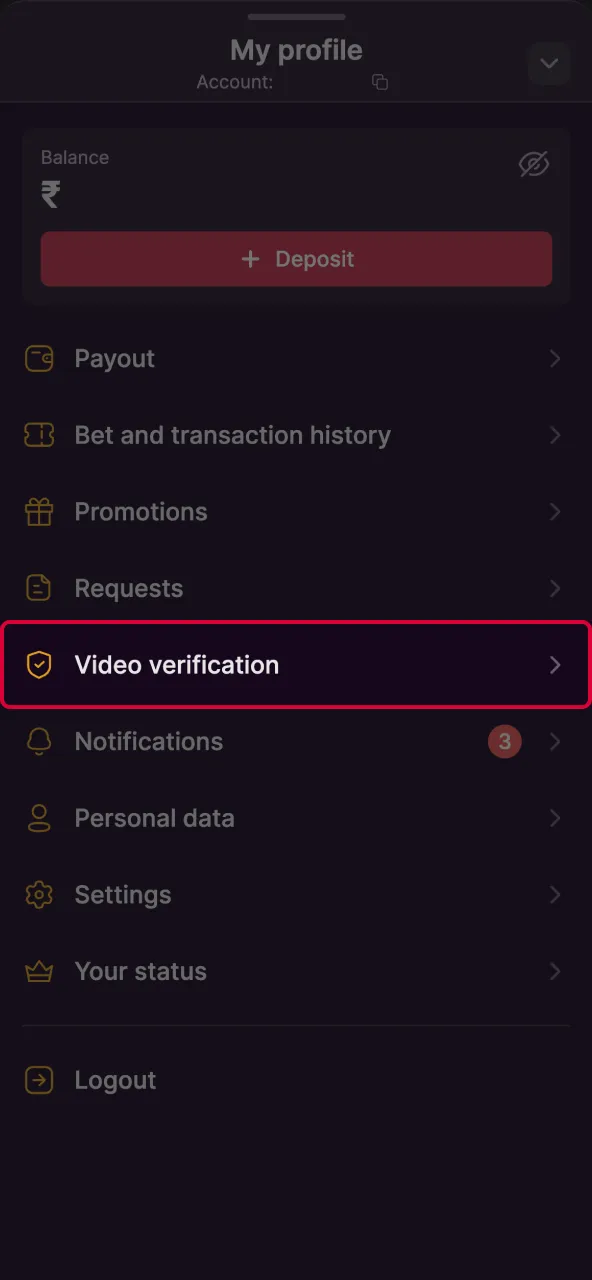Image resolution: width=592 pixels, height=1280 pixels.
Task: Click the drag handle above My profile
Action: click(x=296, y=16)
